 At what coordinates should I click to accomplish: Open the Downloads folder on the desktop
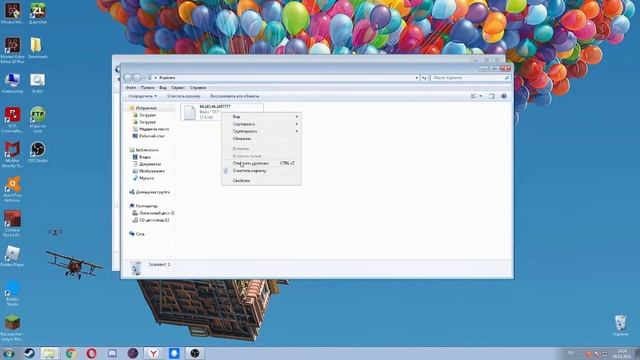[37, 48]
